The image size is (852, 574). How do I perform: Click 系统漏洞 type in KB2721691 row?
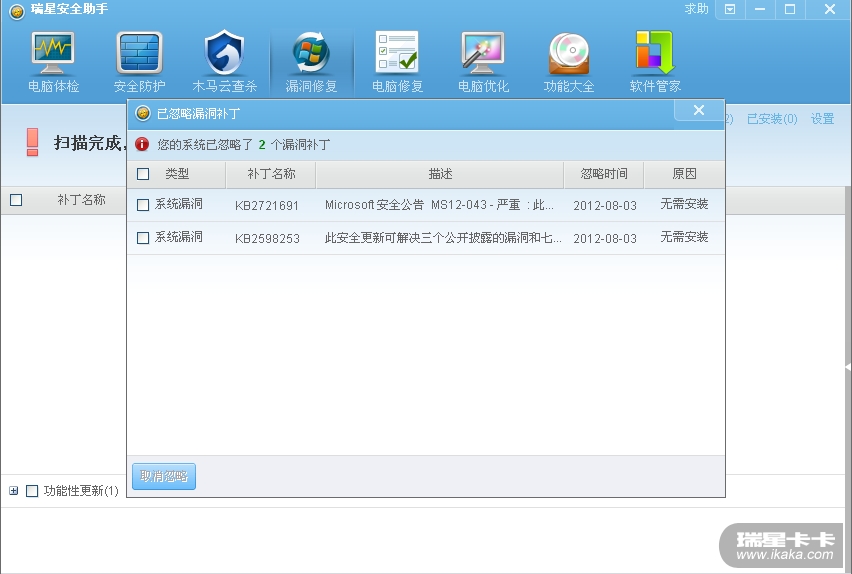click(x=179, y=204)
